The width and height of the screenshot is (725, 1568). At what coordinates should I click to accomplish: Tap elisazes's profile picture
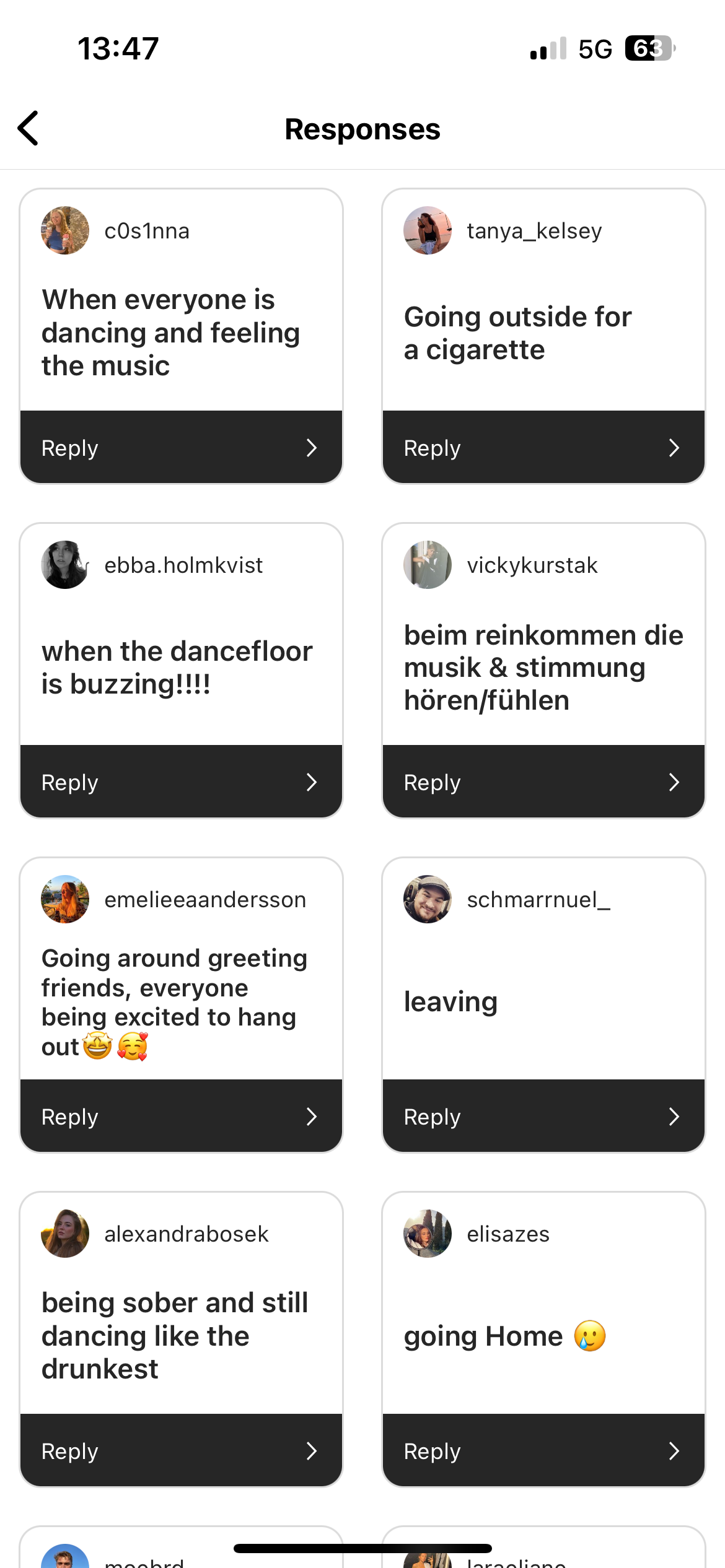(428, 1234)
